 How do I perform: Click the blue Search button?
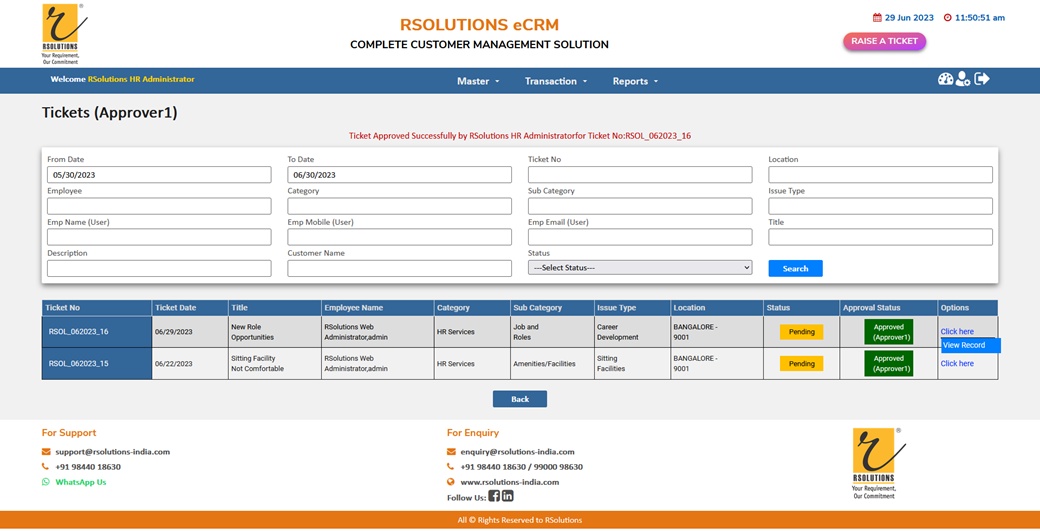coord(795,268)
